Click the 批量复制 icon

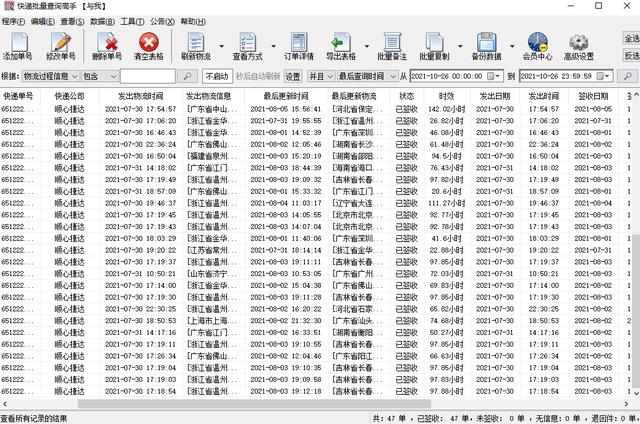point(434,42)
